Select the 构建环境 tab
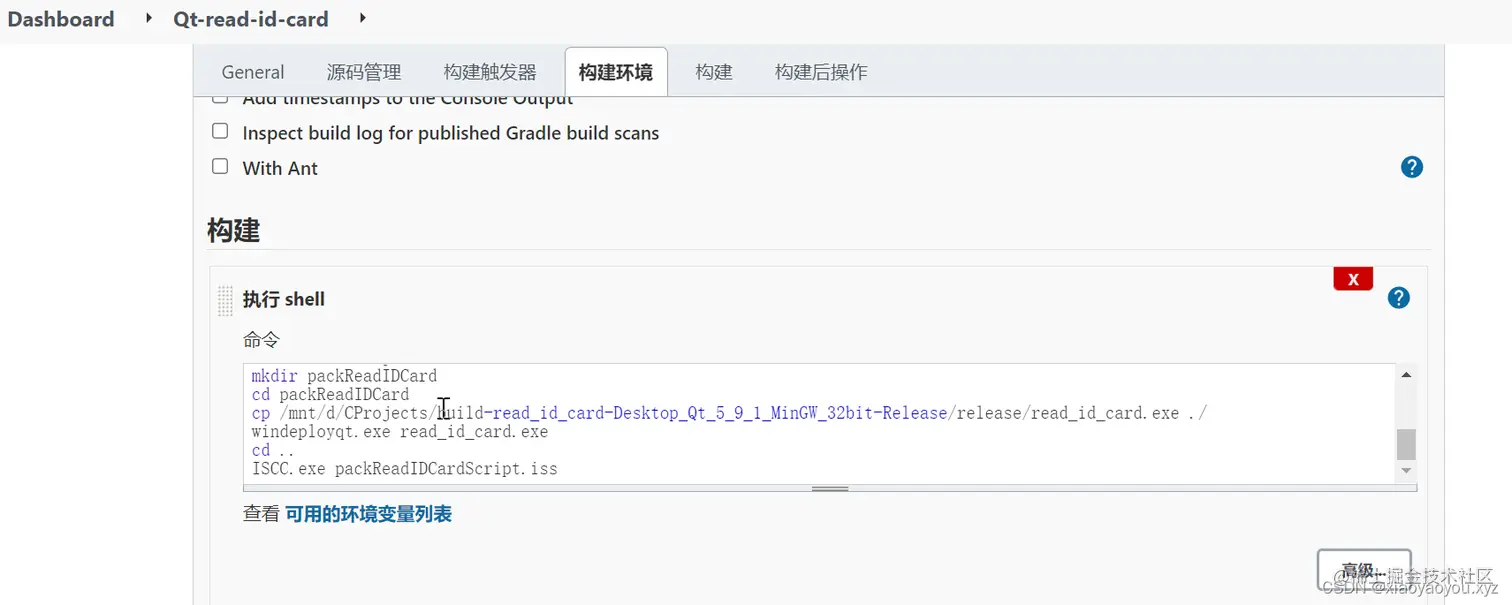This screenshot has height=605, width=1512. coord(616,72)
